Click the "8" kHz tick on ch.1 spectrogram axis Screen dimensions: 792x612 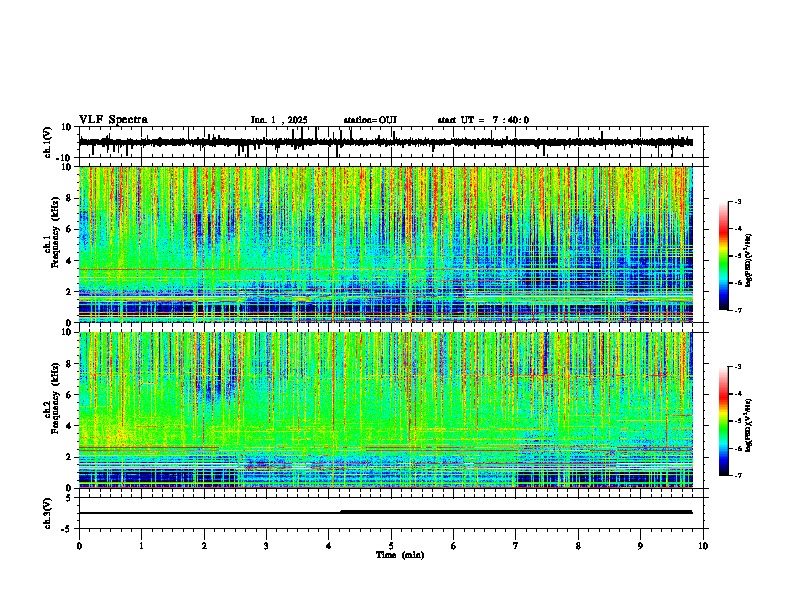click(70, 198)
